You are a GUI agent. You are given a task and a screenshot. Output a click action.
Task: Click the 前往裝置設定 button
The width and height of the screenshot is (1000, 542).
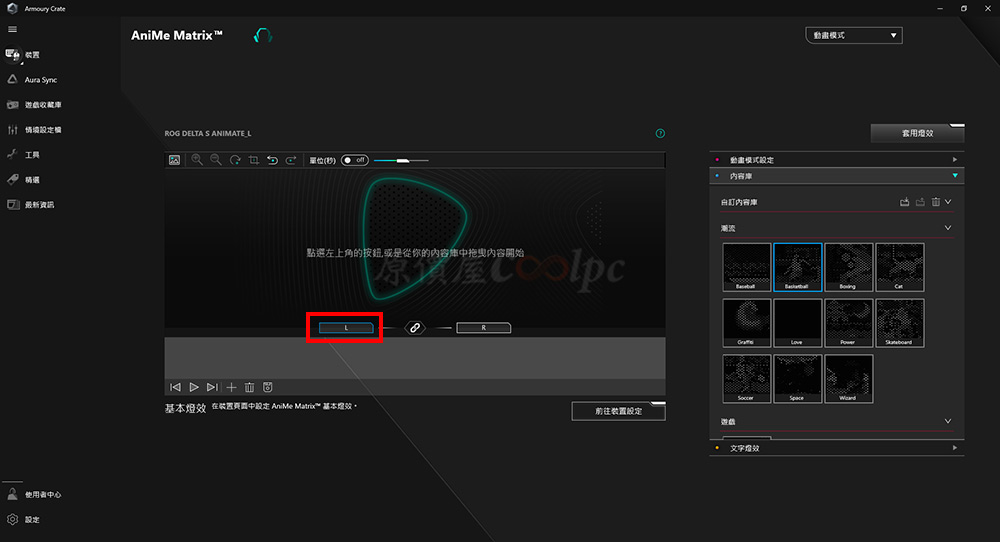point(618,411)
